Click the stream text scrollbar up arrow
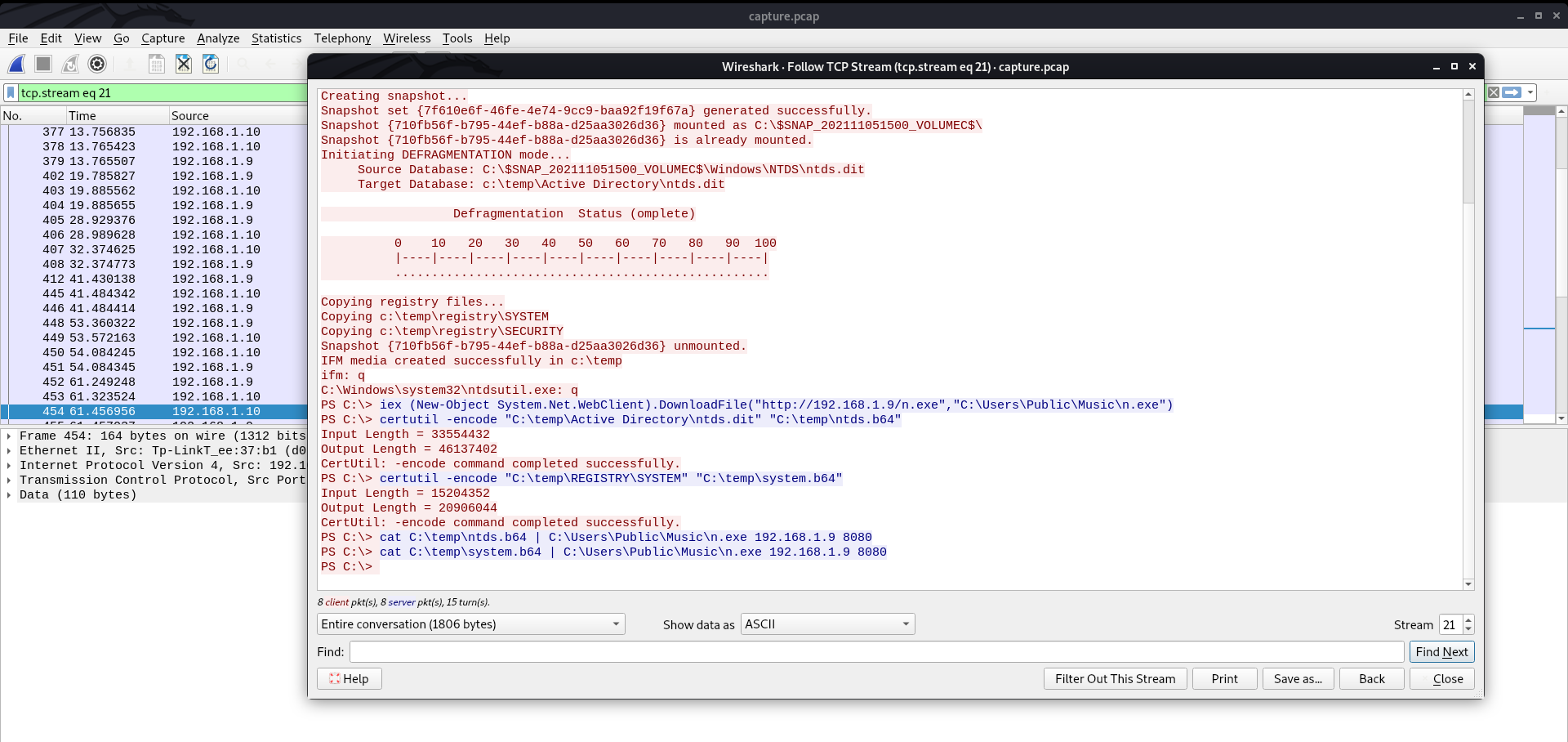 pyautogui.click(x=1468, y=94)
